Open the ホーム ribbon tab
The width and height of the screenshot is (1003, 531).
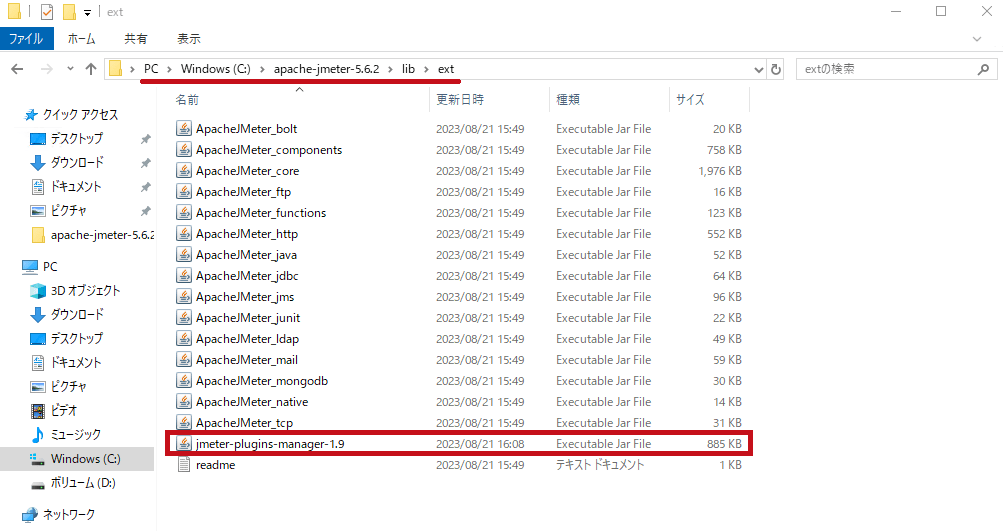point(81,38)
